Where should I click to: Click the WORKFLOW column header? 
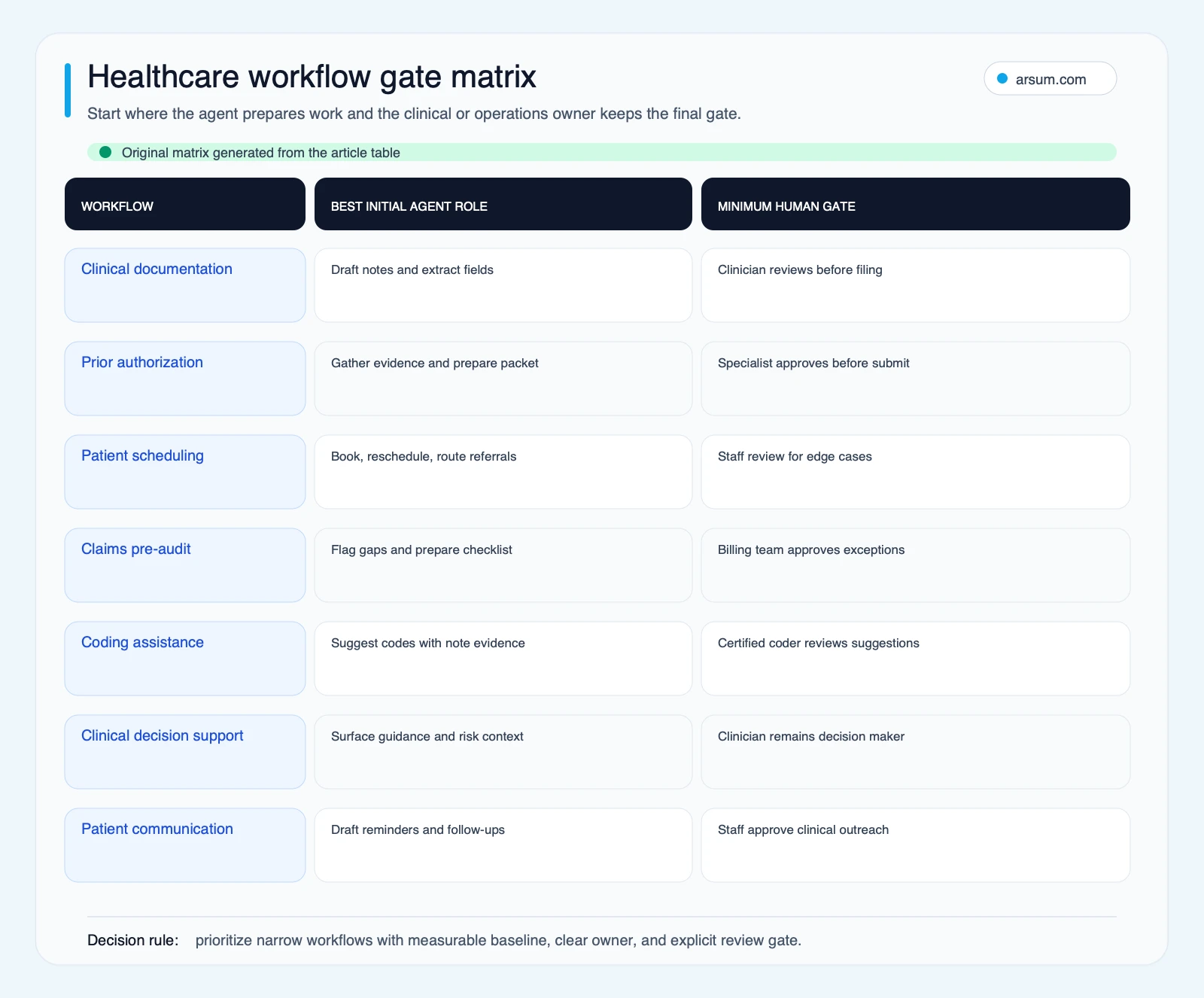[x=185, y=204]
